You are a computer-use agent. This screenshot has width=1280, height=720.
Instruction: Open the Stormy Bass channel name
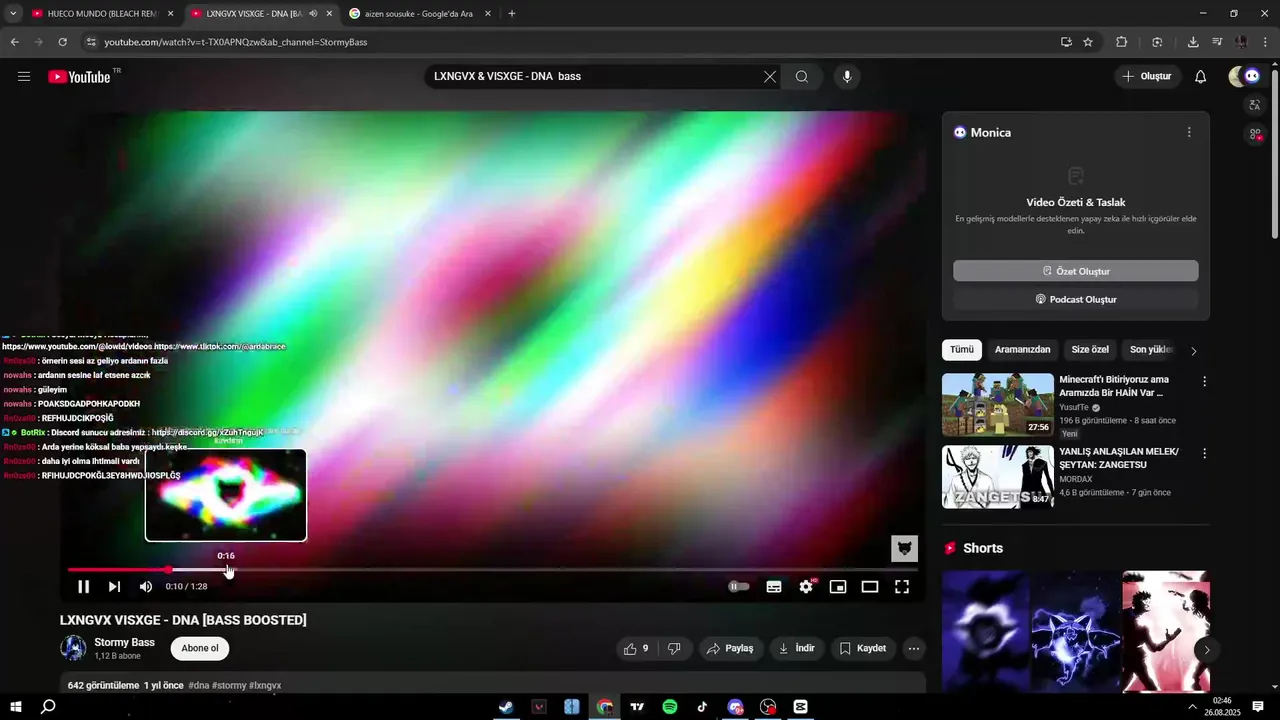point(124,642)
